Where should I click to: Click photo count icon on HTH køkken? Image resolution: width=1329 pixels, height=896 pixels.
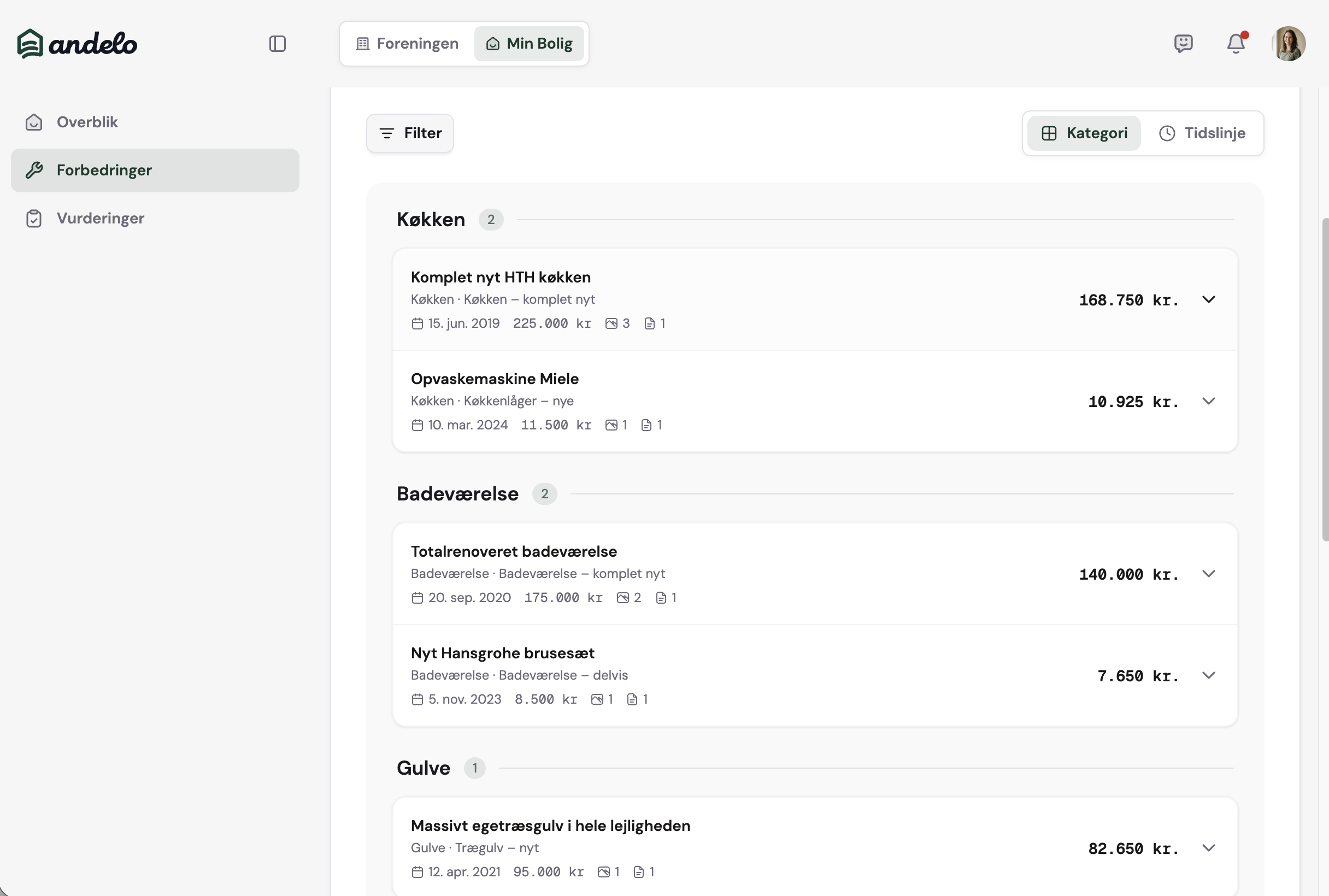click(x=611, y=323)
